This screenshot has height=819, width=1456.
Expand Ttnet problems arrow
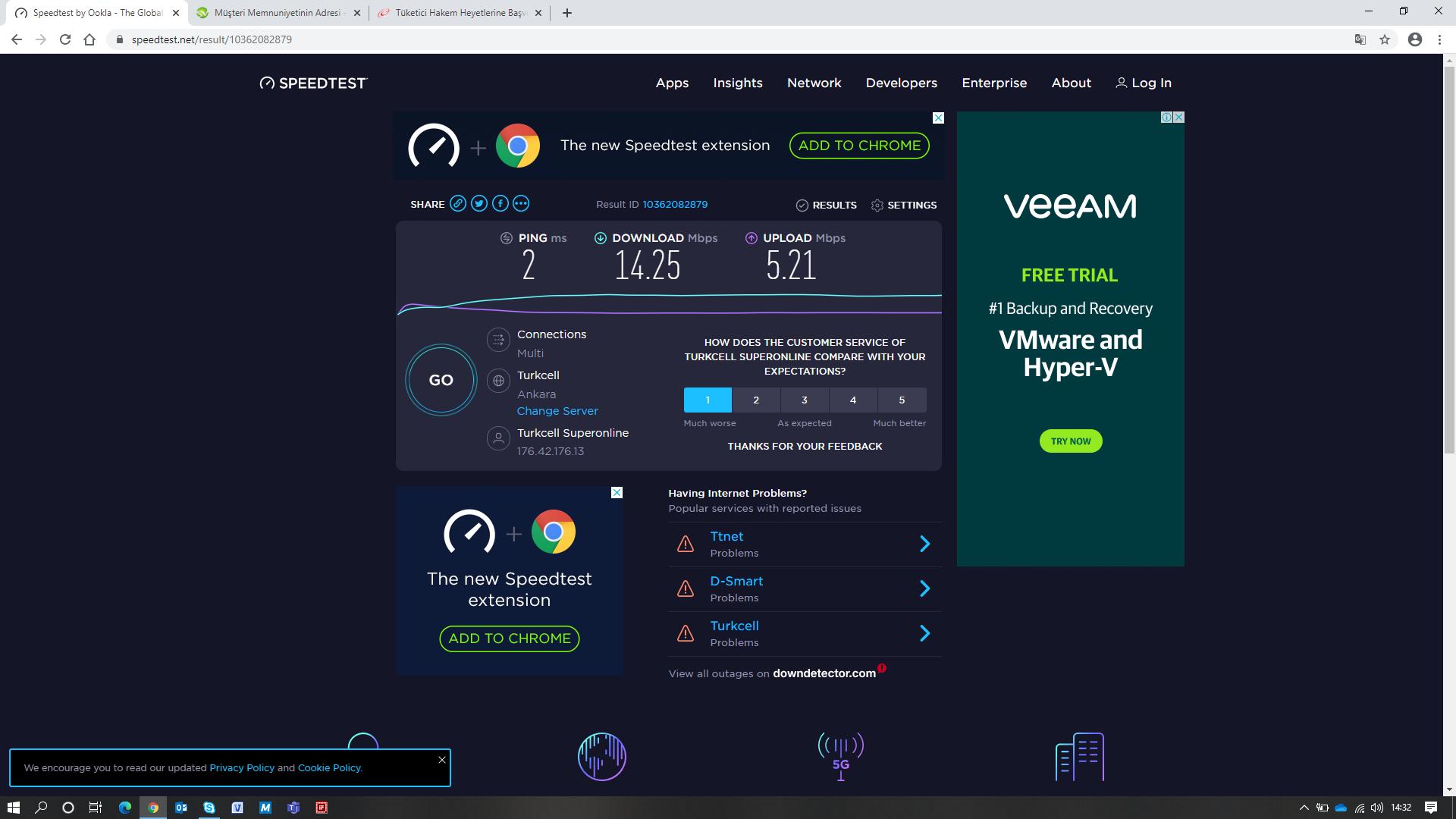pyautogui.click(x=924, y=544)
